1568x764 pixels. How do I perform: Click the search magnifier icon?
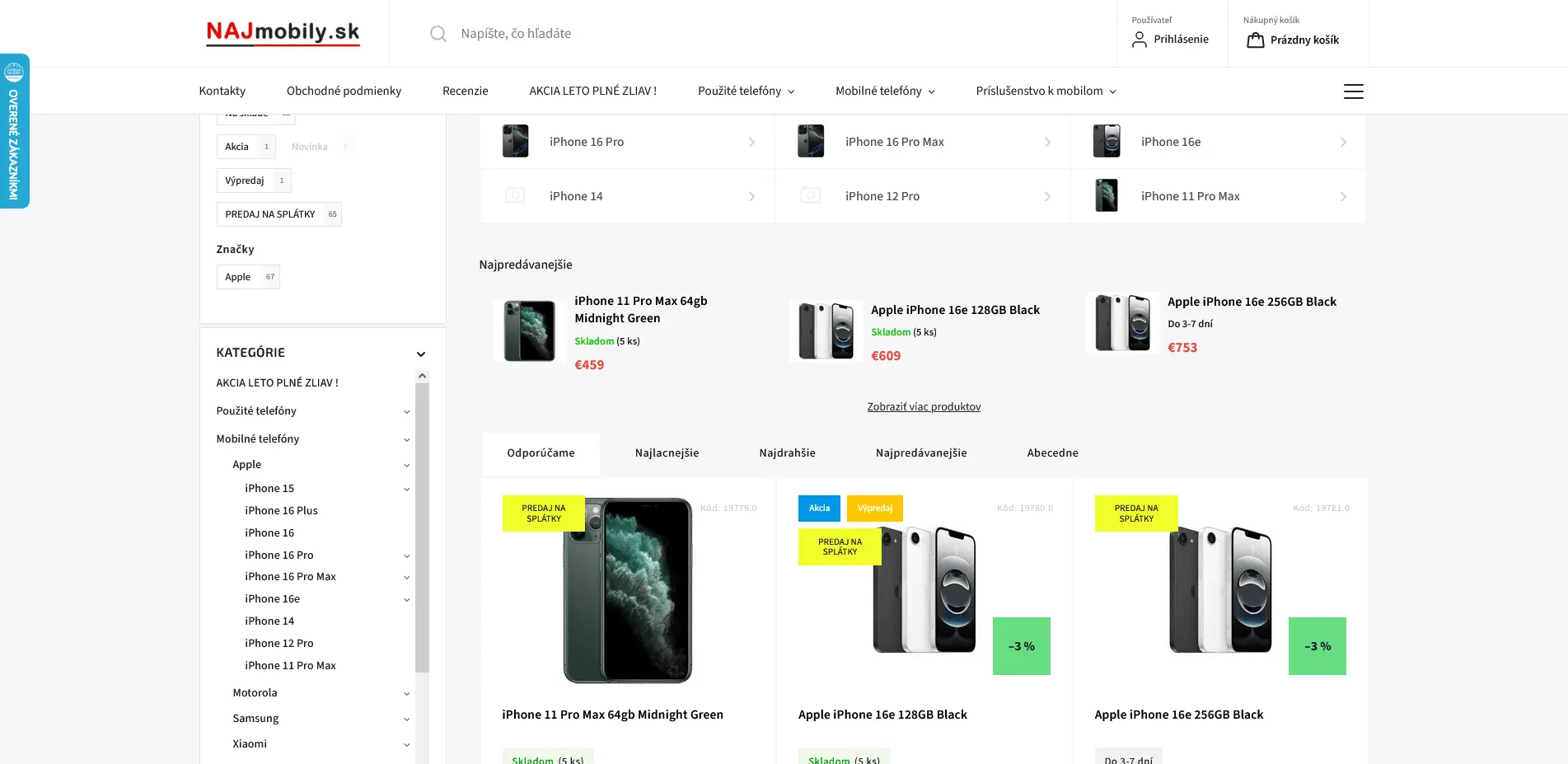coord(438,34)
